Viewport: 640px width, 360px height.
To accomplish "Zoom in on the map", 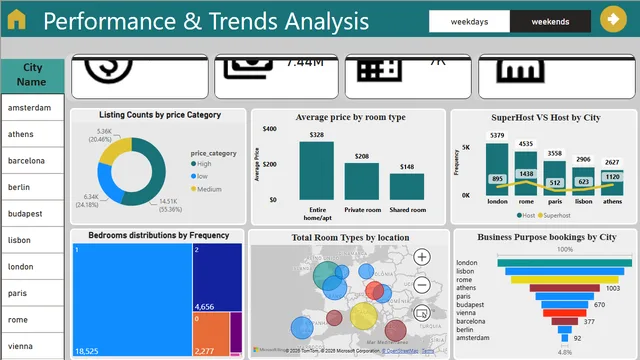I will pos(422,257).
